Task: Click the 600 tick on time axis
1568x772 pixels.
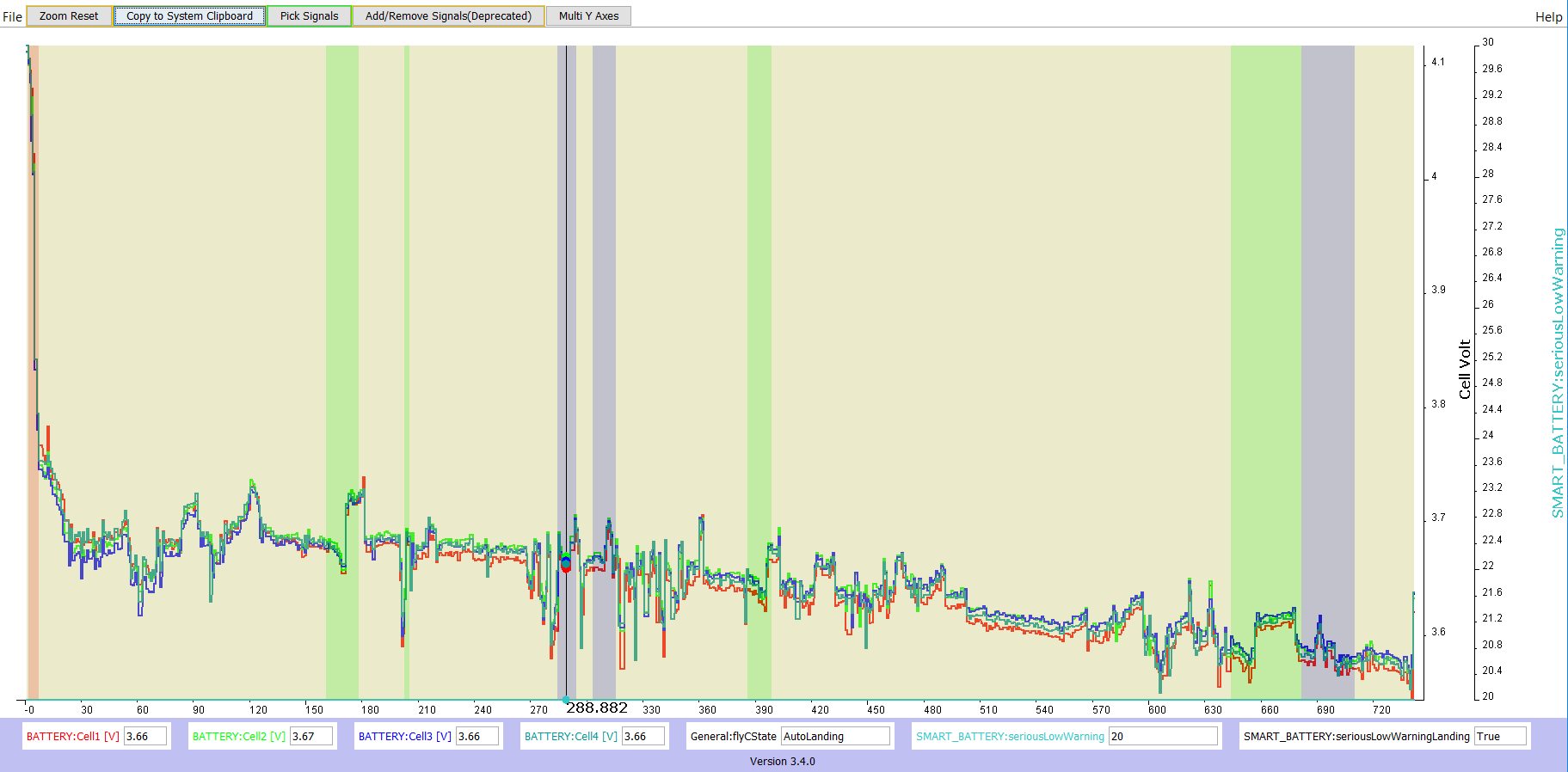Action: coord(1157,709)
